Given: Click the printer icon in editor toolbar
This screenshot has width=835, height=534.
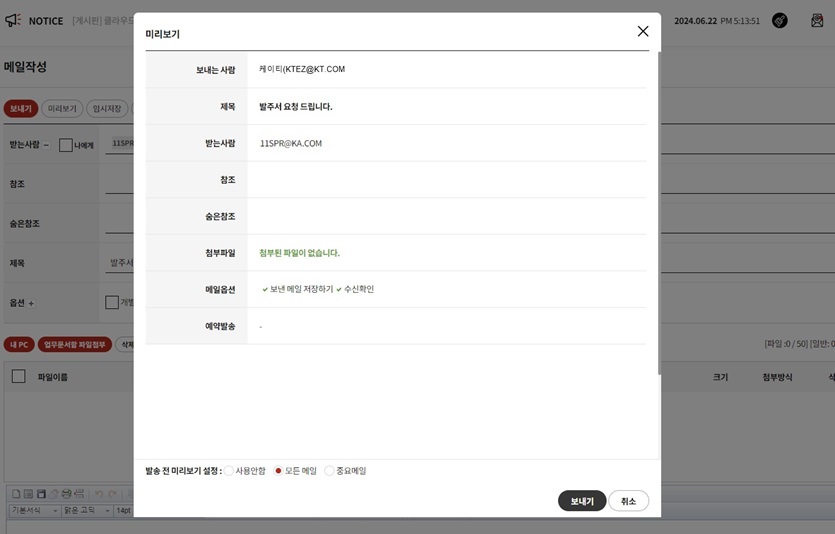Looking at the screenshot, I should pyautogui.click(x=67, y=494).
